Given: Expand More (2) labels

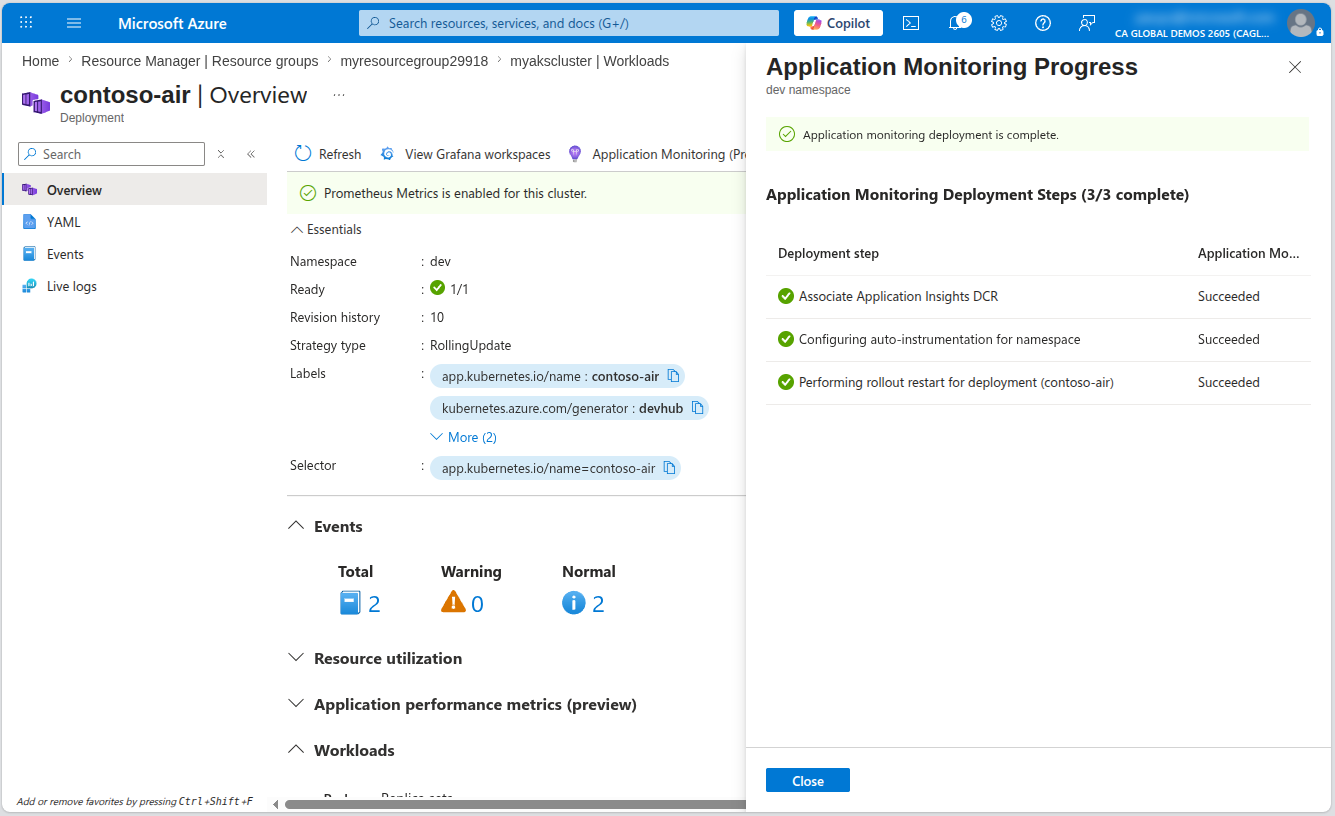Looking at the screenshot, I should (x=463, y=437).
